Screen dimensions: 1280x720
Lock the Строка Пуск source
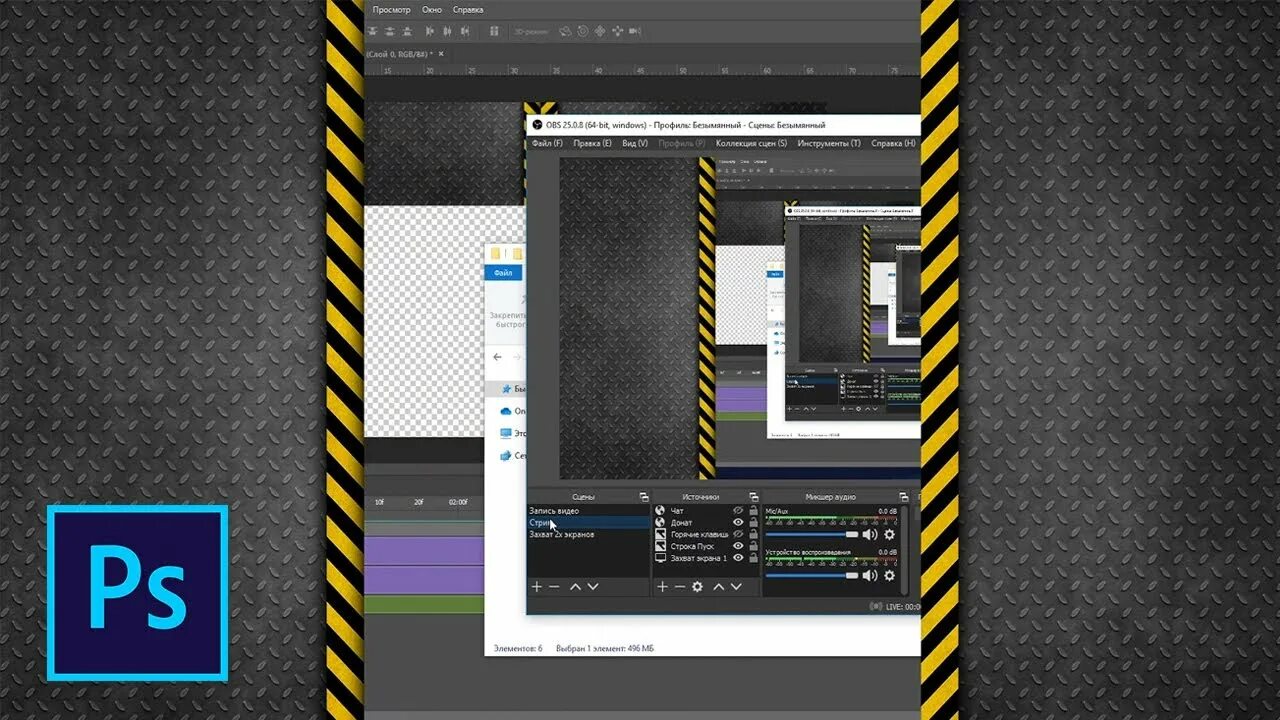click(752, 547)
